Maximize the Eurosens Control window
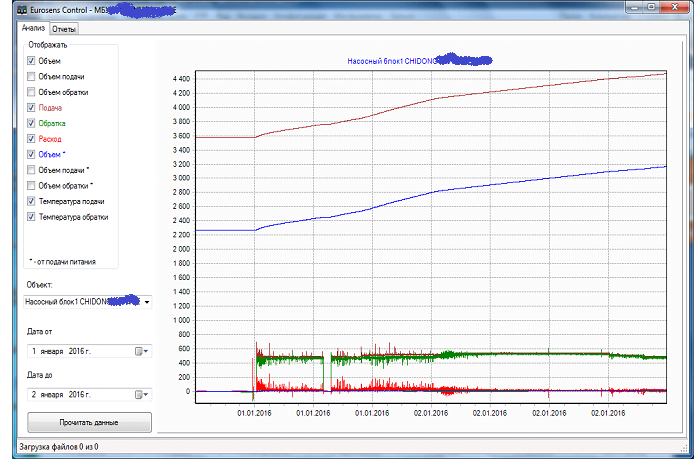The width and height of the screenshot is (694, 467). 652,7
